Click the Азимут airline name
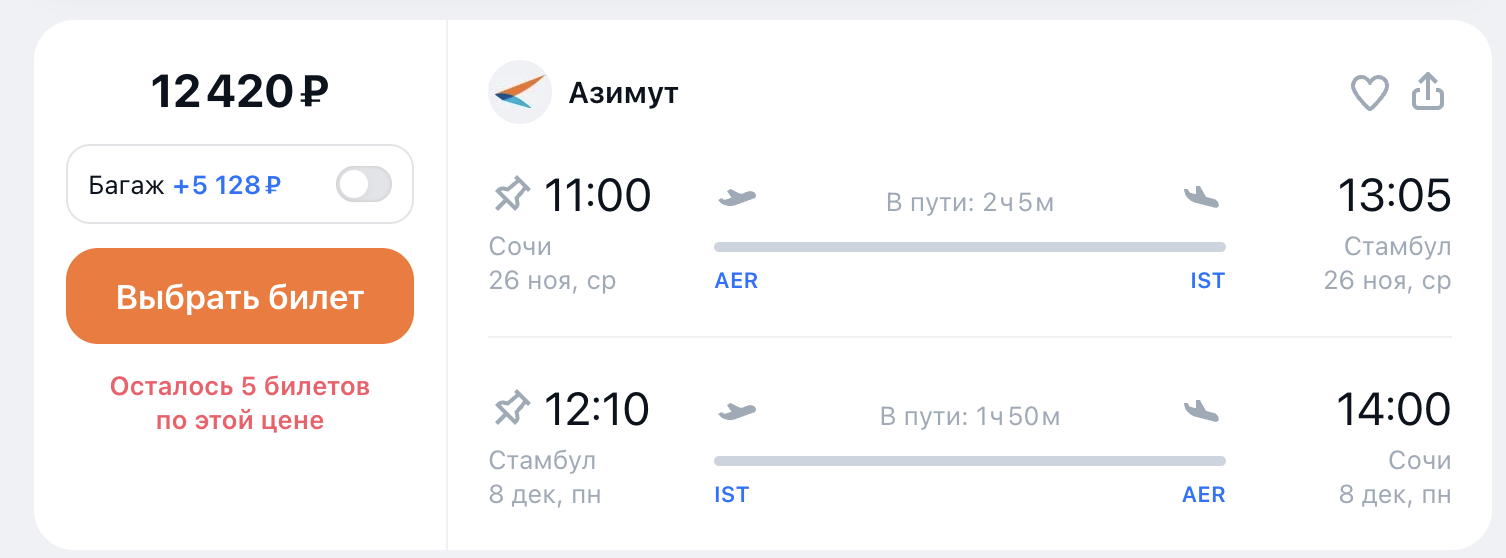1506x558 pixels. click(x=624, y=93)
